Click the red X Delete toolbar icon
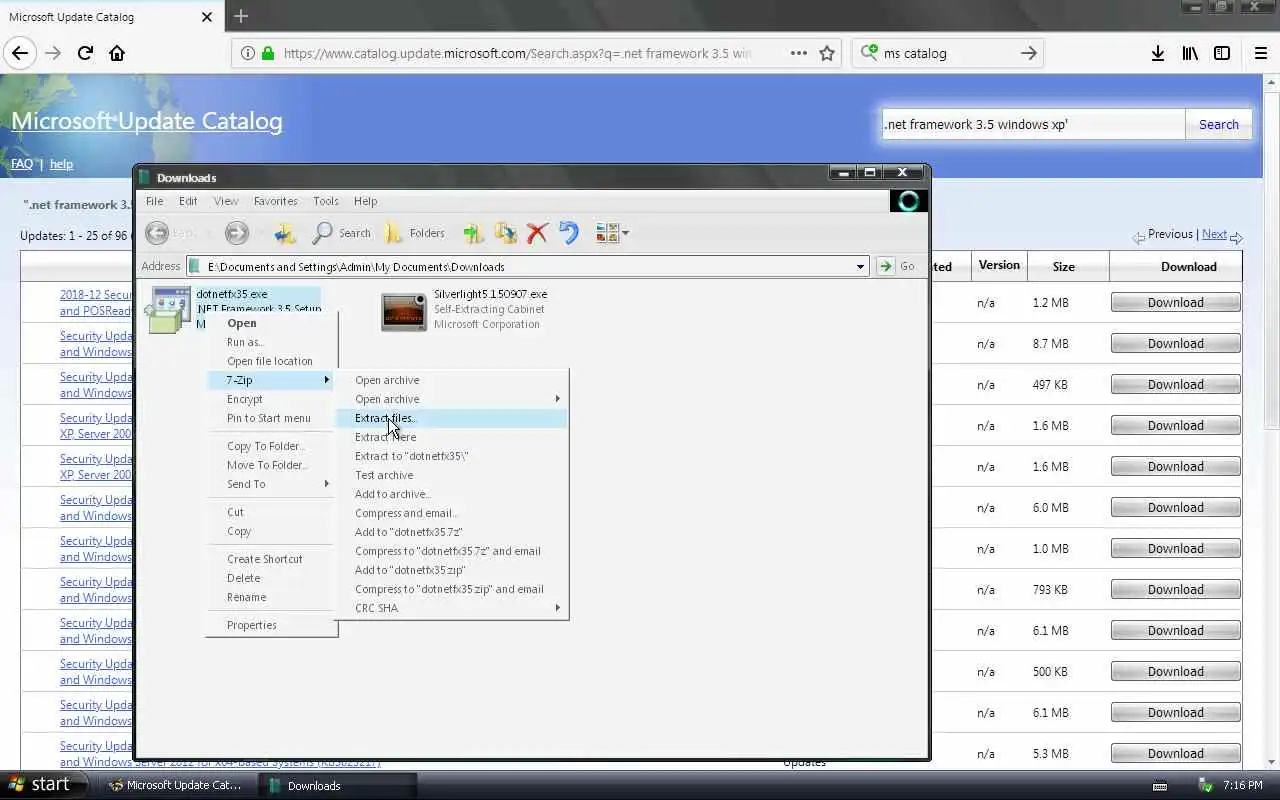The width and height of the screenshot is (1280, 800). click(x=537, y=233)
